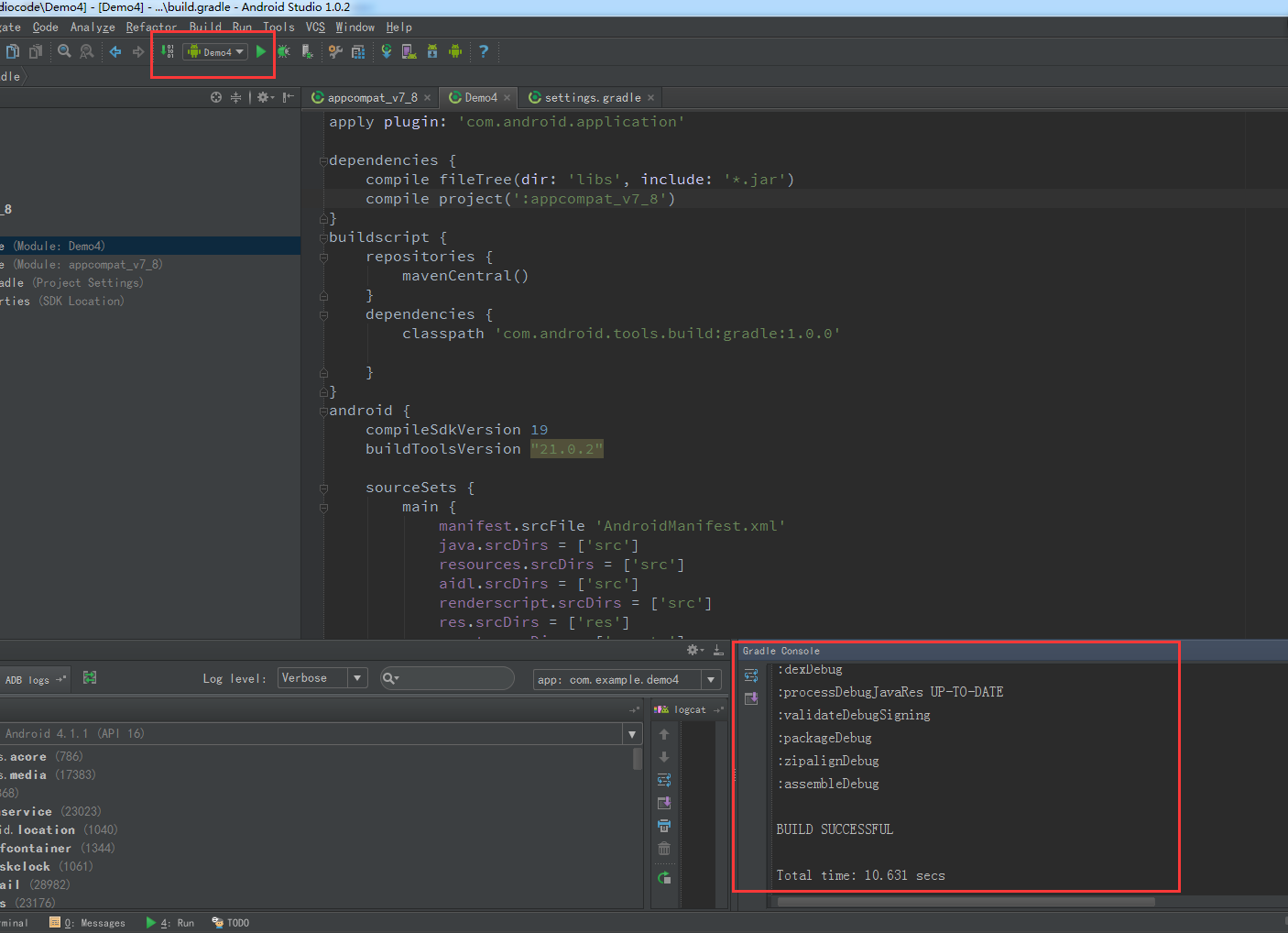
Task: Select the (Module: Demo4) tree row
Action: 150,246
